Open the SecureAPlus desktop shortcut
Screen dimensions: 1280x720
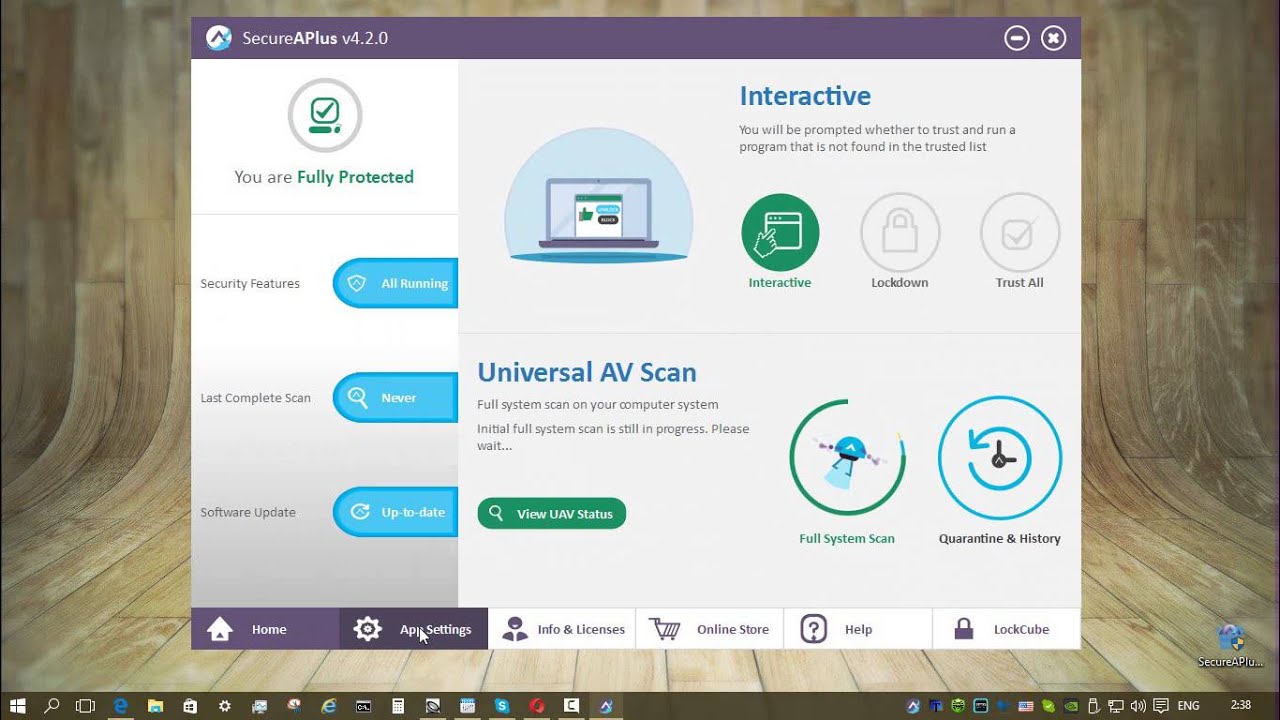tap(1231, 646)
